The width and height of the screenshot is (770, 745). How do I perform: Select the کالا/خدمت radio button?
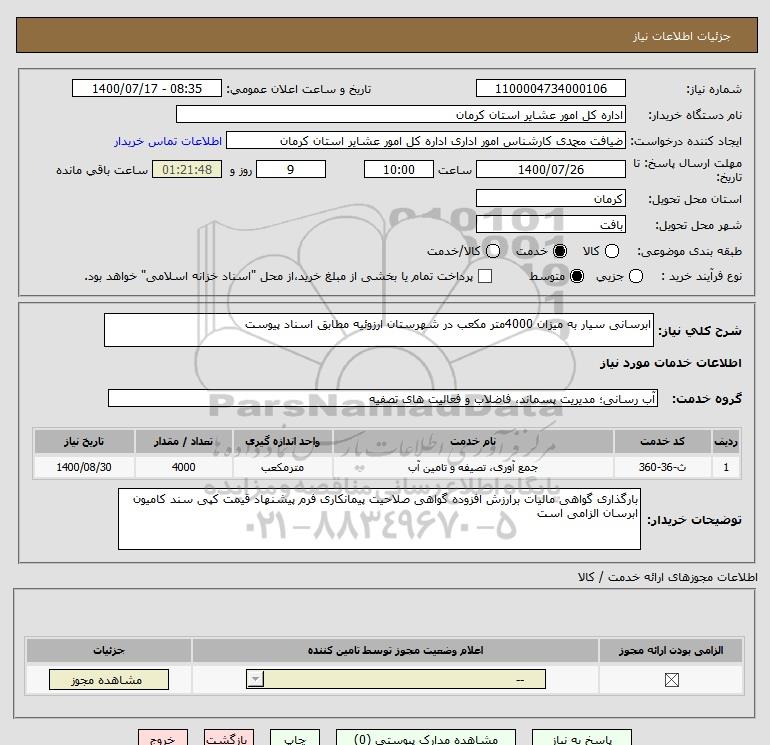coord(493,251)
